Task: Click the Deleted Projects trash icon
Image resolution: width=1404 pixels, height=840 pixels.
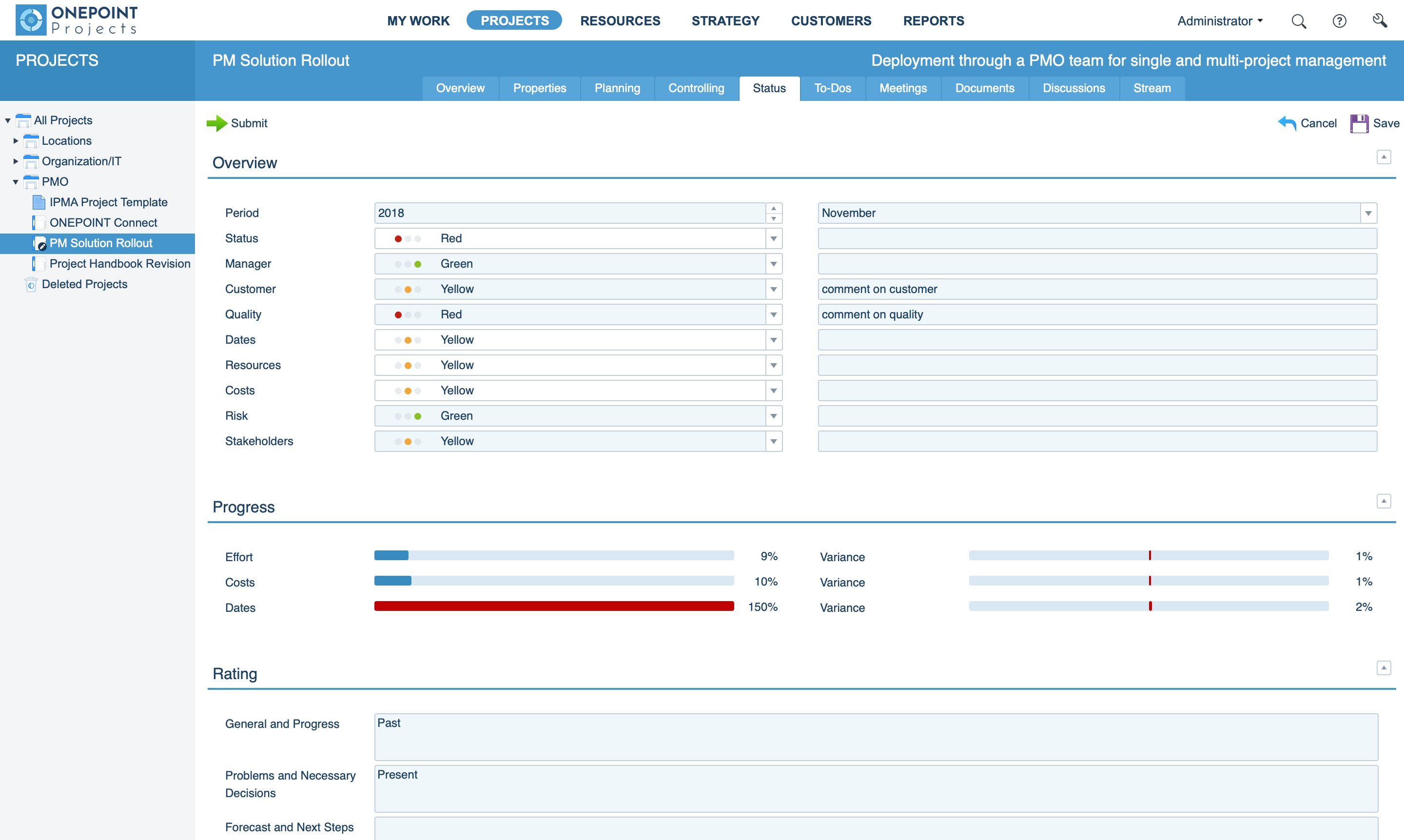Action: click(x=31, y=284)
